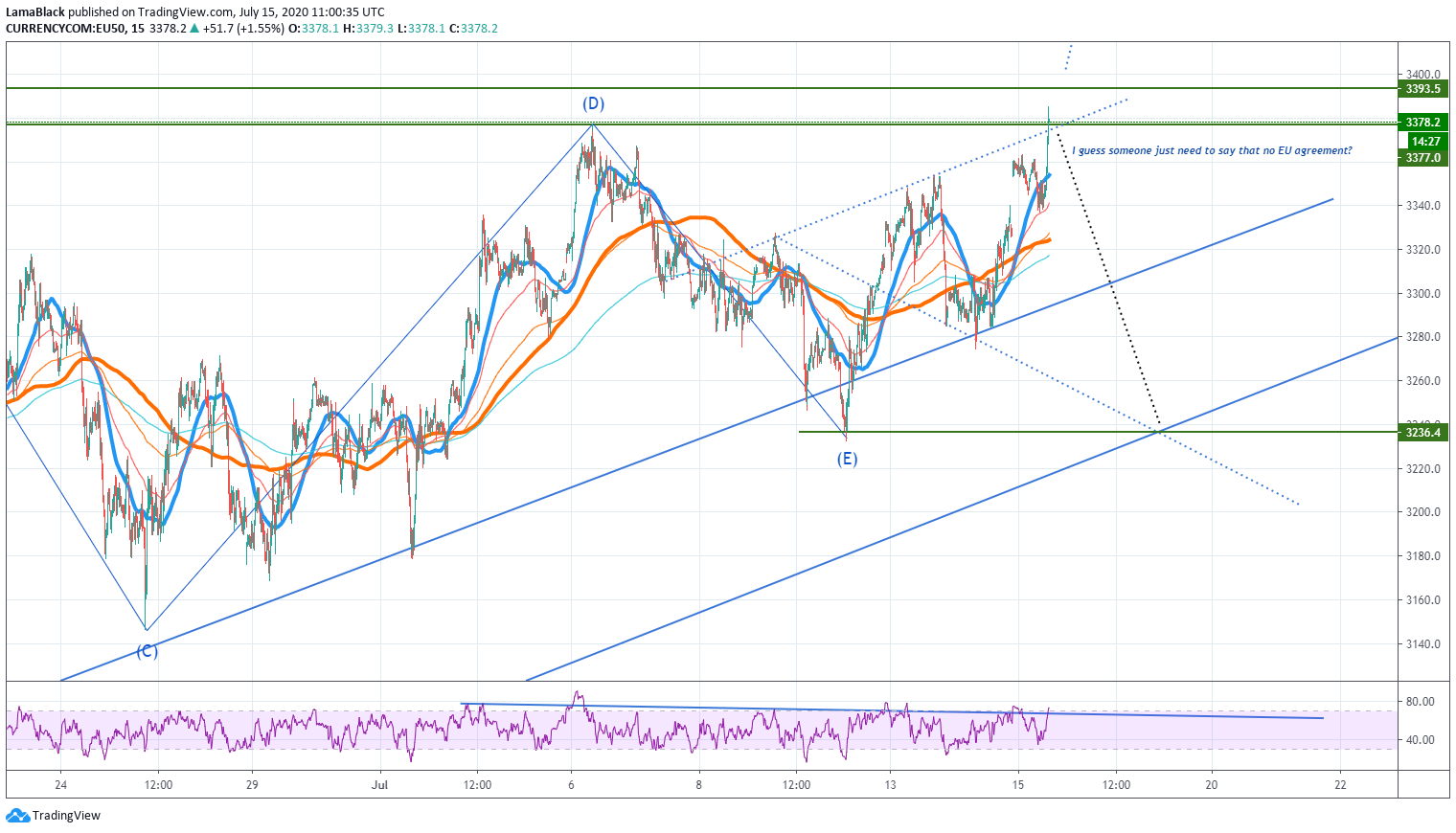Click the RSI 40.00 axis label
This screenshot has height=833, width=1456.
tap(1421, 740)
